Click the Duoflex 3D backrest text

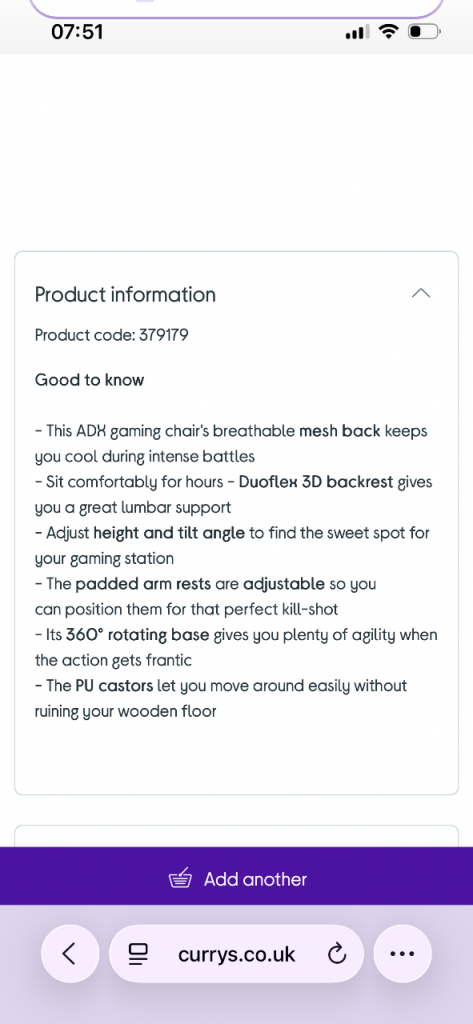click(316, 482)
